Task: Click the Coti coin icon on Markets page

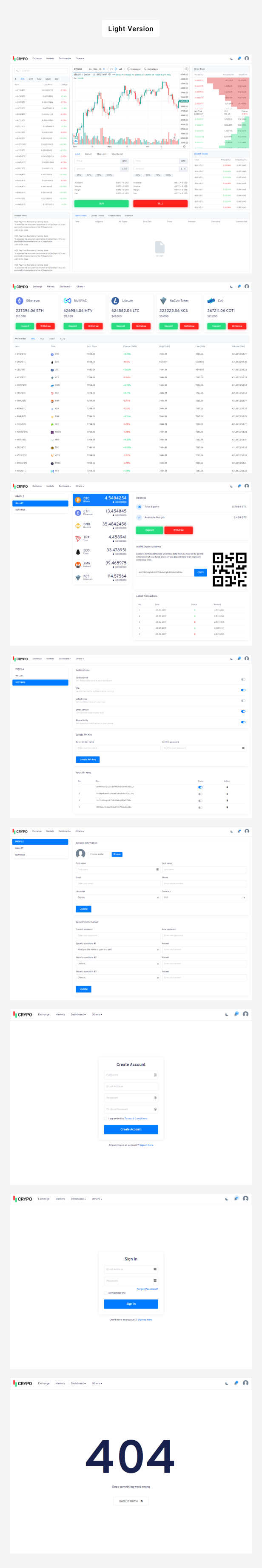Action: pos(211,301)
